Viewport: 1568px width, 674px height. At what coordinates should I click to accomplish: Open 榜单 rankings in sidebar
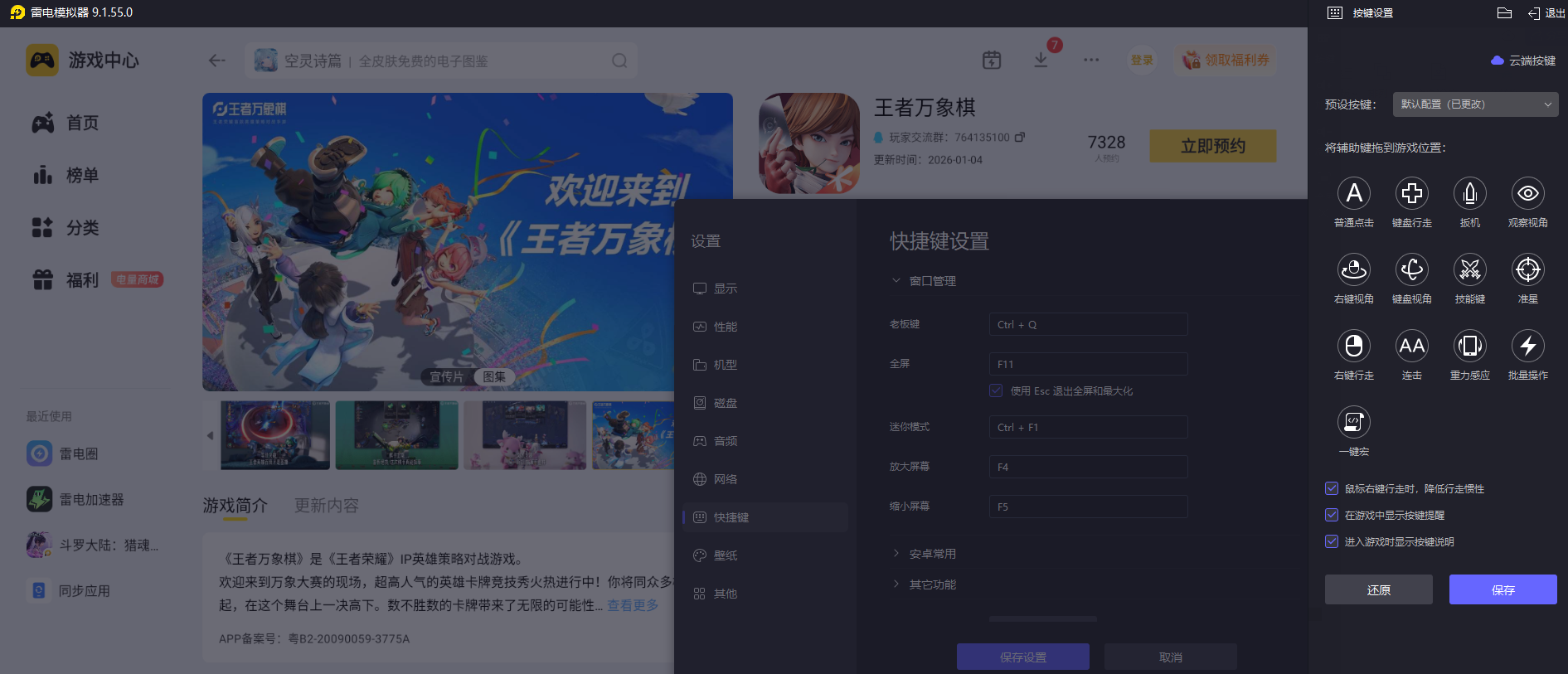click(x=66, y=175)
